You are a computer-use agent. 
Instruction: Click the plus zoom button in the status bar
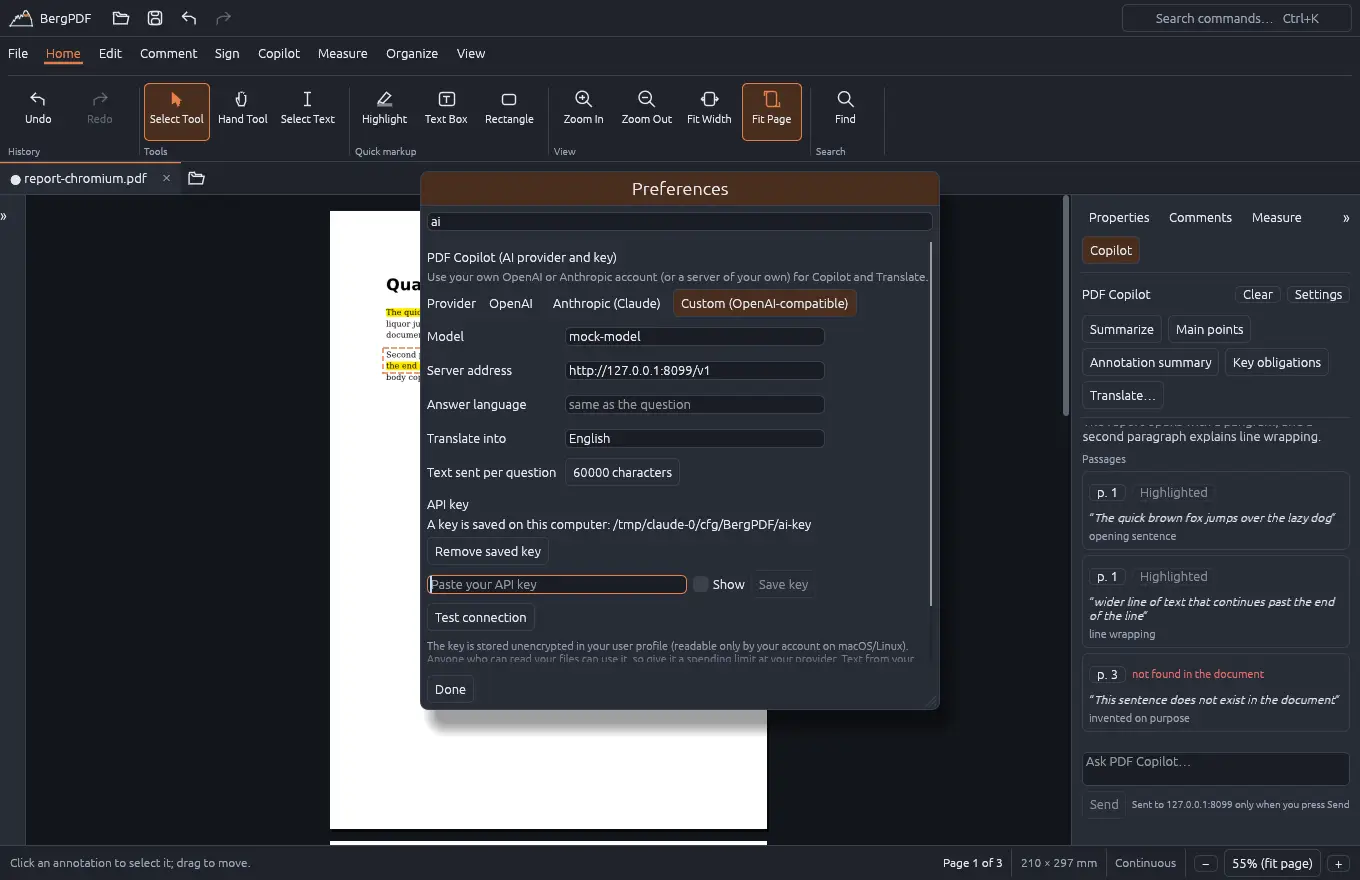pyautogui.click(x=1338, y=863)
